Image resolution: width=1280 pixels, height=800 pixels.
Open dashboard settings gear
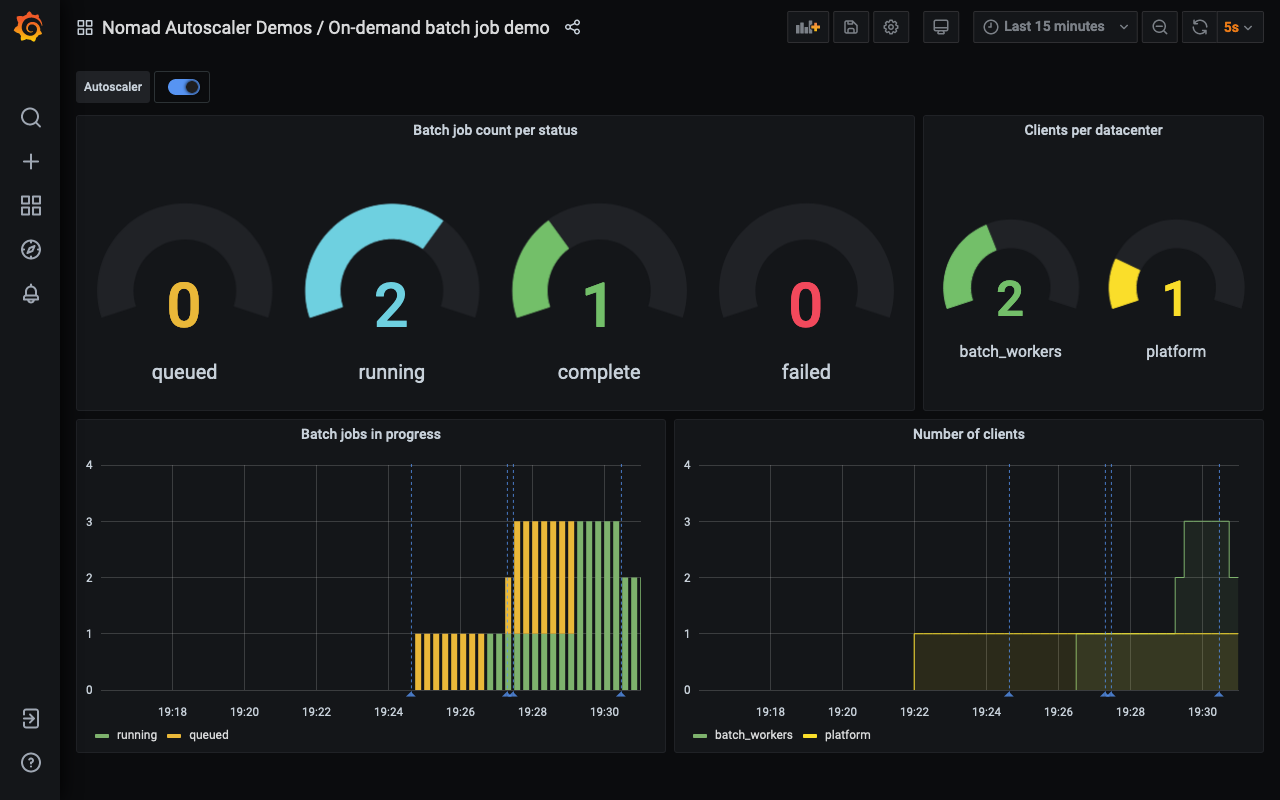coord(891,27)
